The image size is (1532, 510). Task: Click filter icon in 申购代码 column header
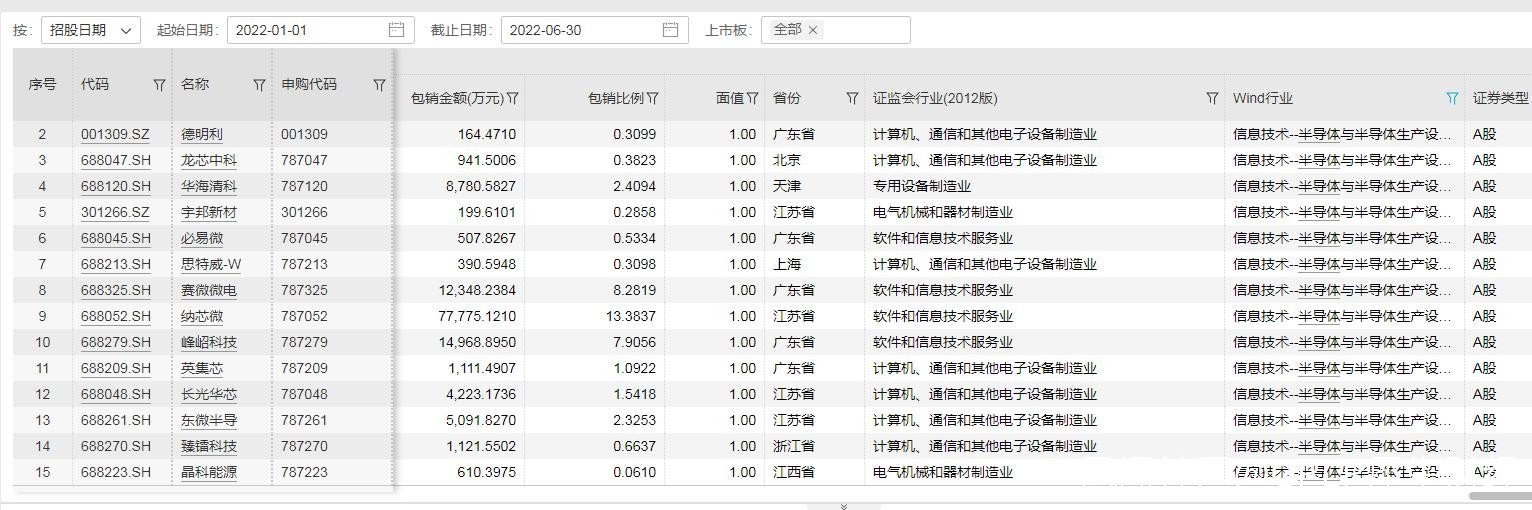[x=379, y=85]
